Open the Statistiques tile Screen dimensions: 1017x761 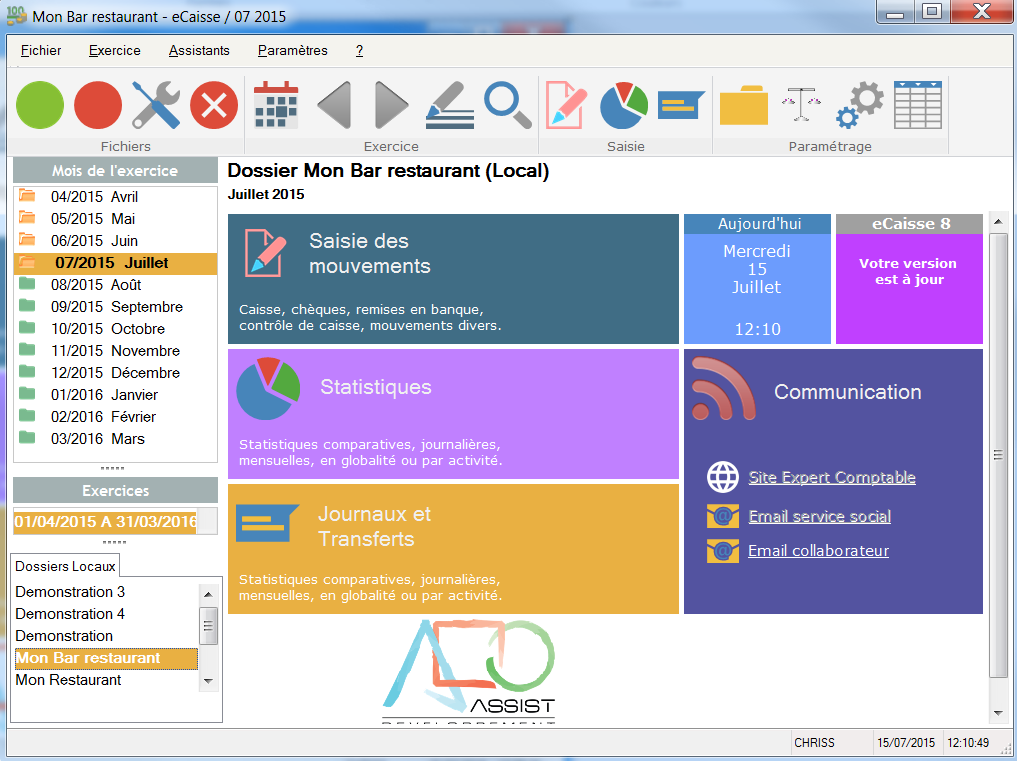(453, 414)
